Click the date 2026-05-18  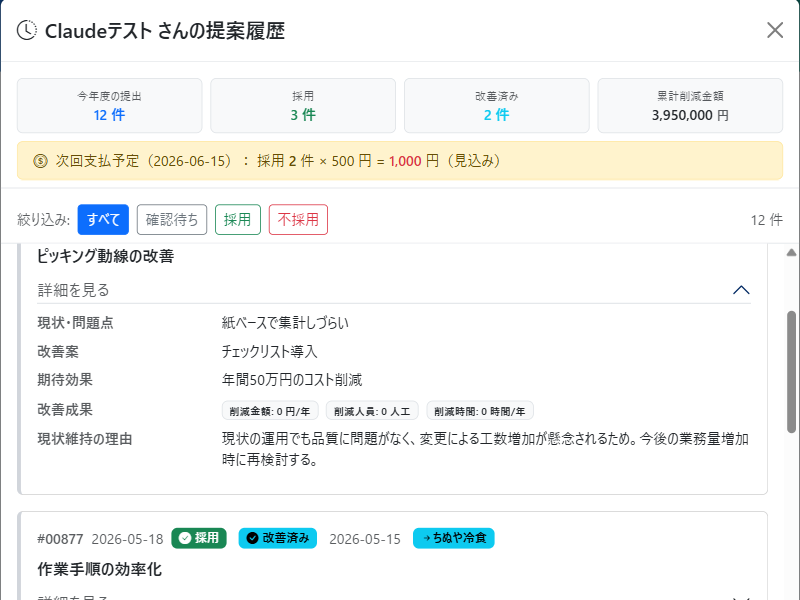click(x=127, y=539)
